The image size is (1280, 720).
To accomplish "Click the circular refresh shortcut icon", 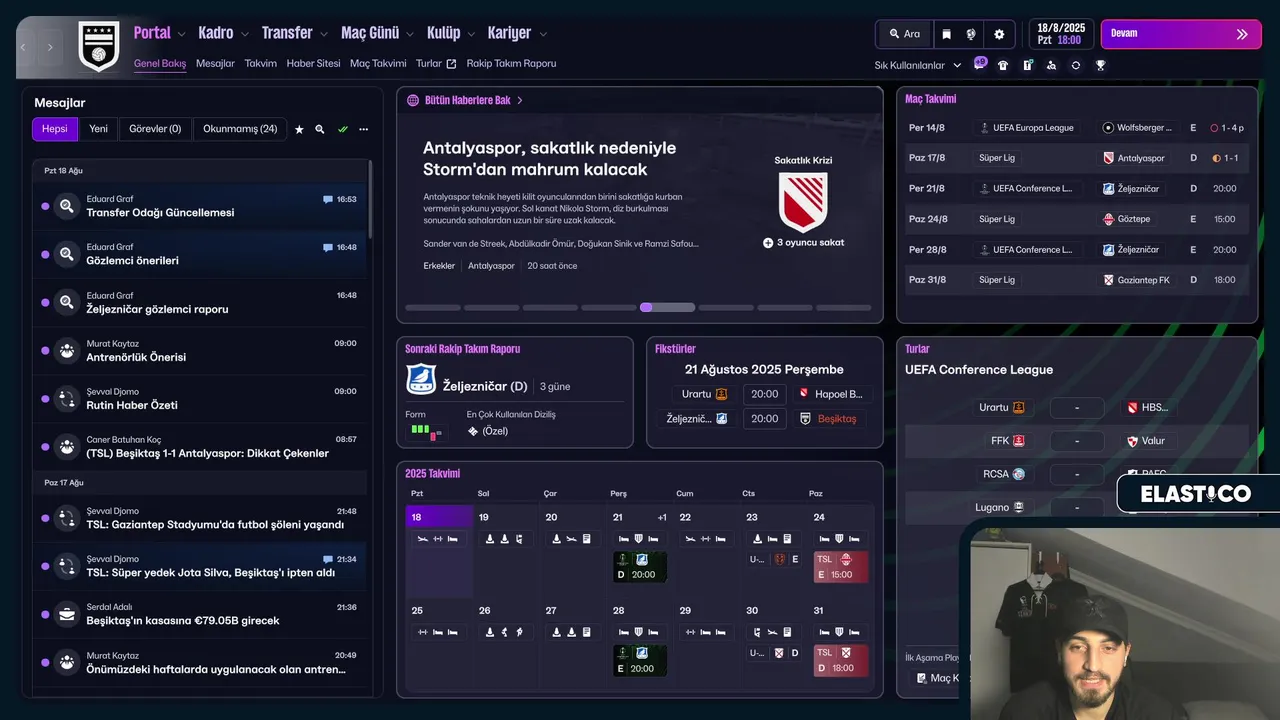I will point(1075,65).
